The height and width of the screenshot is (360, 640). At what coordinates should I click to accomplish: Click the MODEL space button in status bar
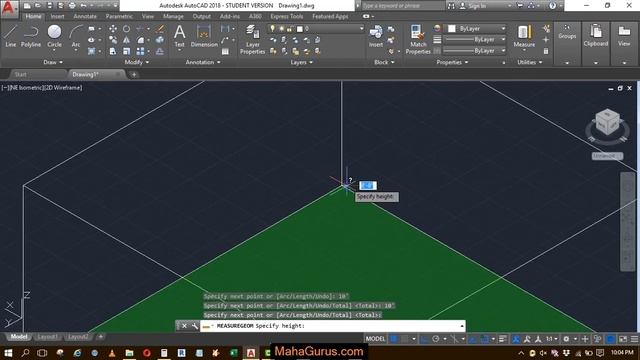tap(375, 339)
